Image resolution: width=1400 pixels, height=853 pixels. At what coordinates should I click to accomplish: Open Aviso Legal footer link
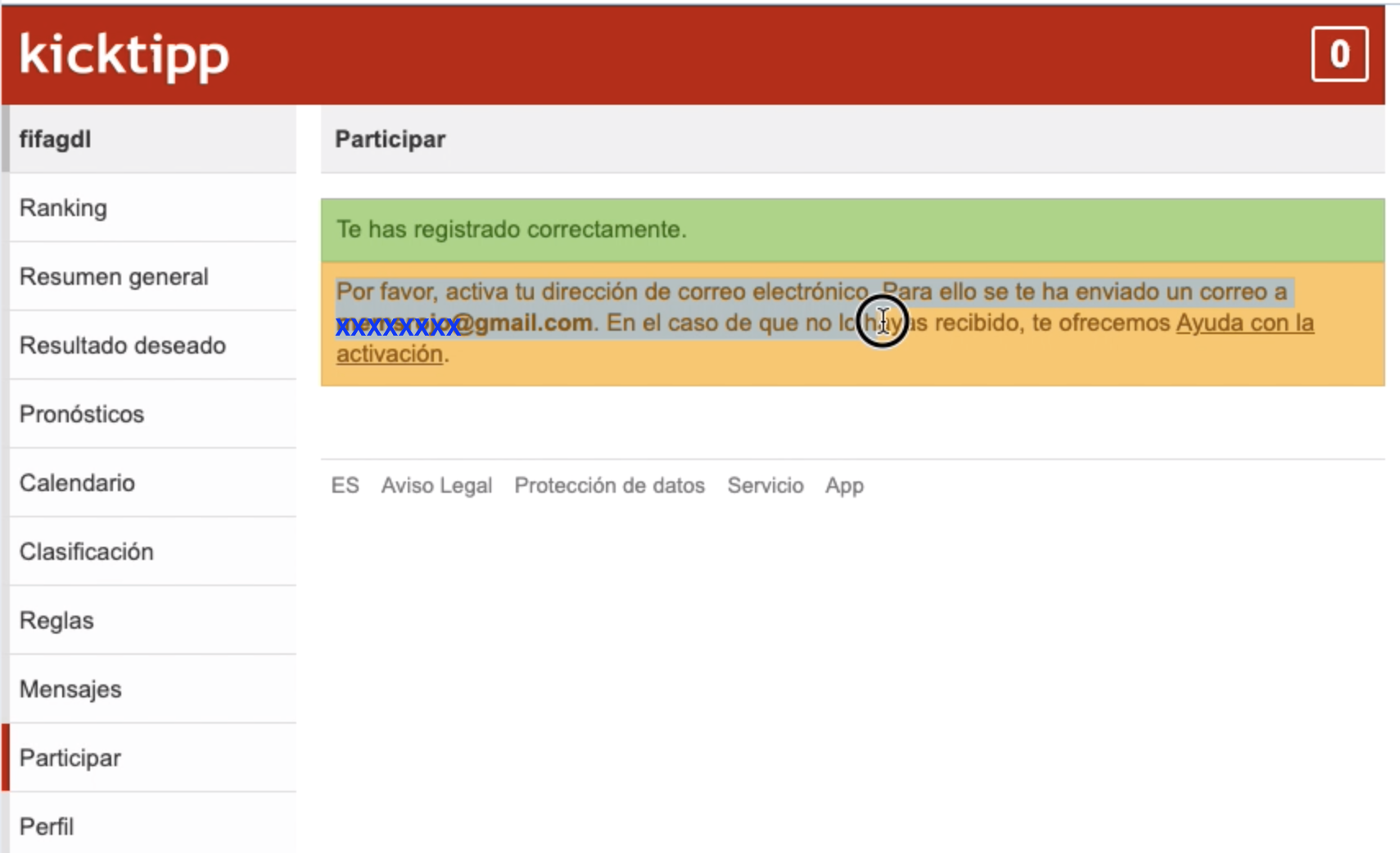(436, 485)
